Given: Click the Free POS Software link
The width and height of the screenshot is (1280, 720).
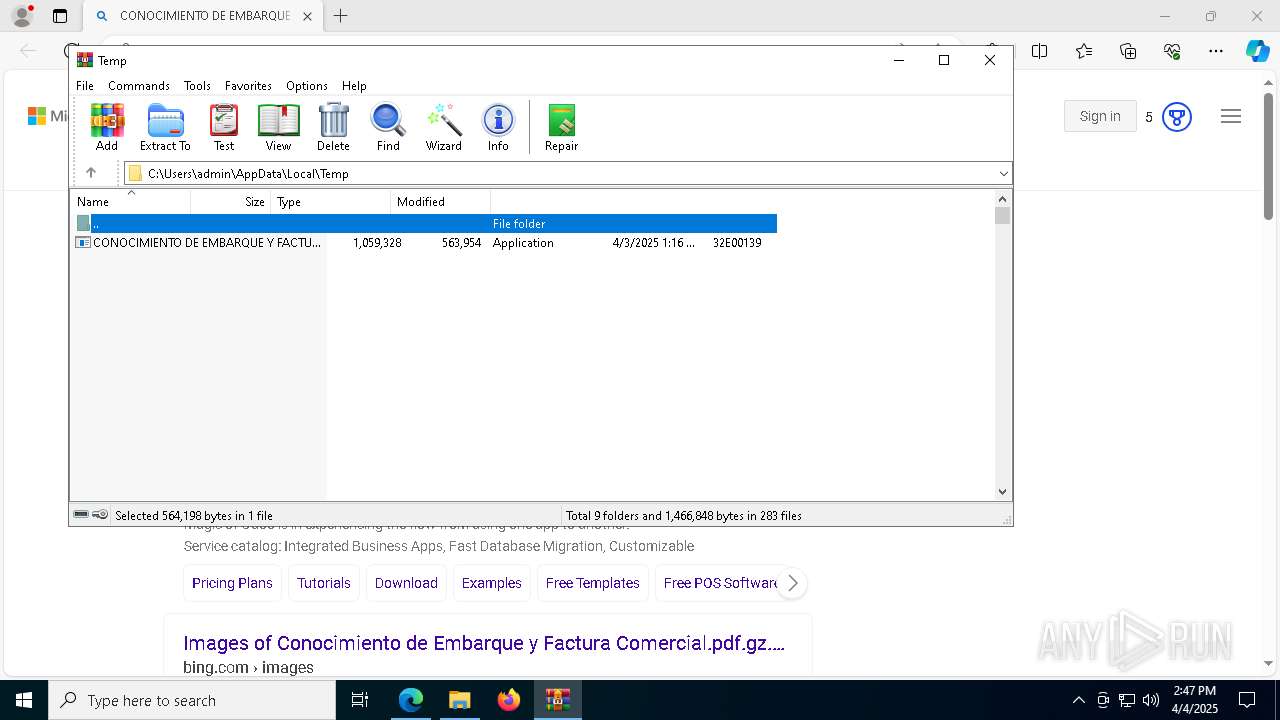Looking at the screenshot, I should 721,583.
